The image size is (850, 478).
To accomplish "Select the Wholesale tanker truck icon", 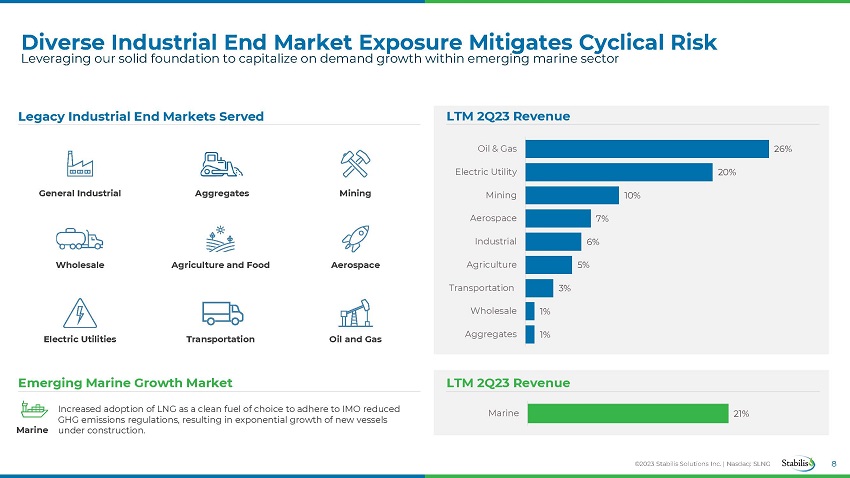I will [x=79, y=238].
